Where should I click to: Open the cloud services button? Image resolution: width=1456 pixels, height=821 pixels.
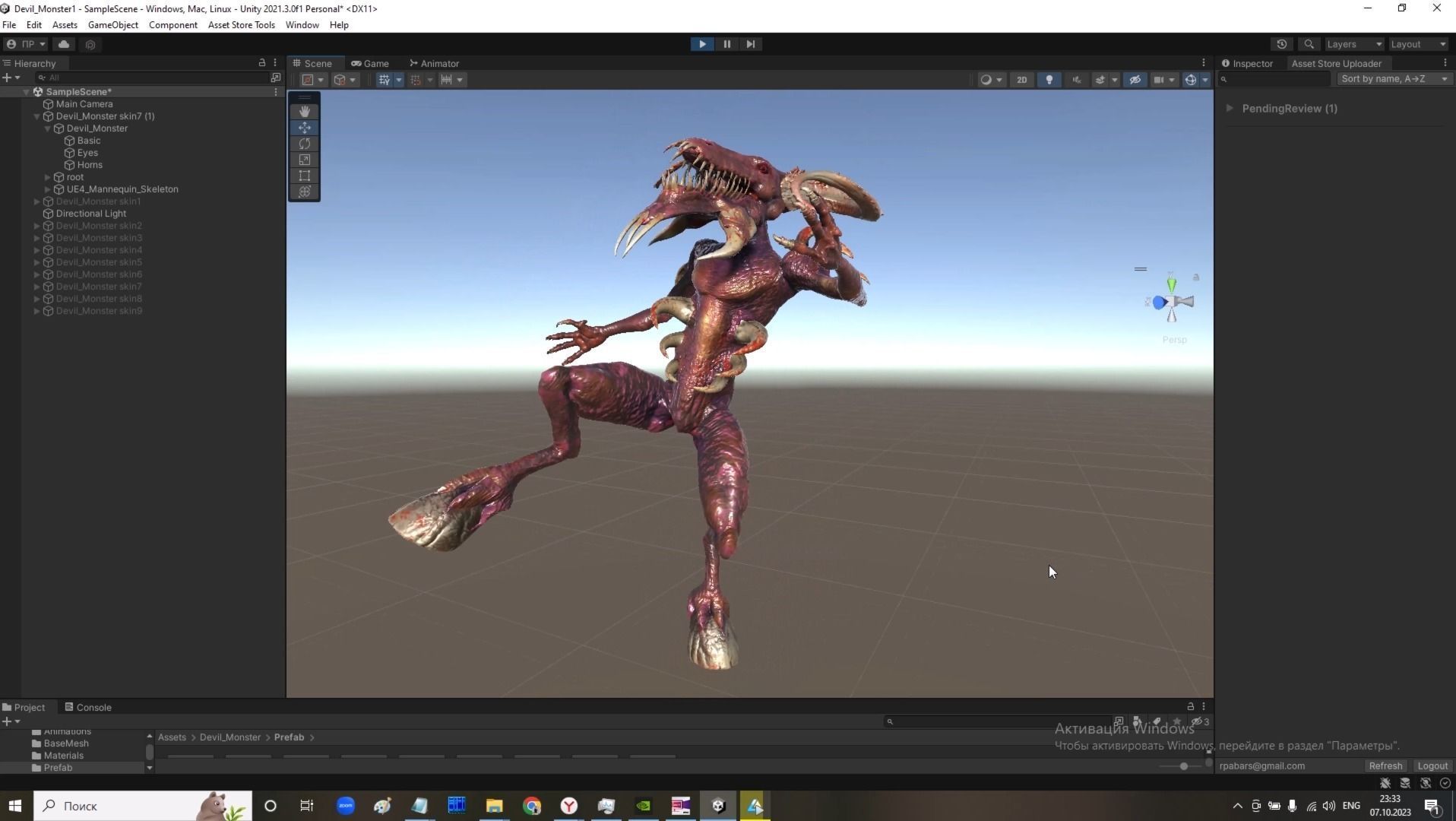tap(64, 44)
